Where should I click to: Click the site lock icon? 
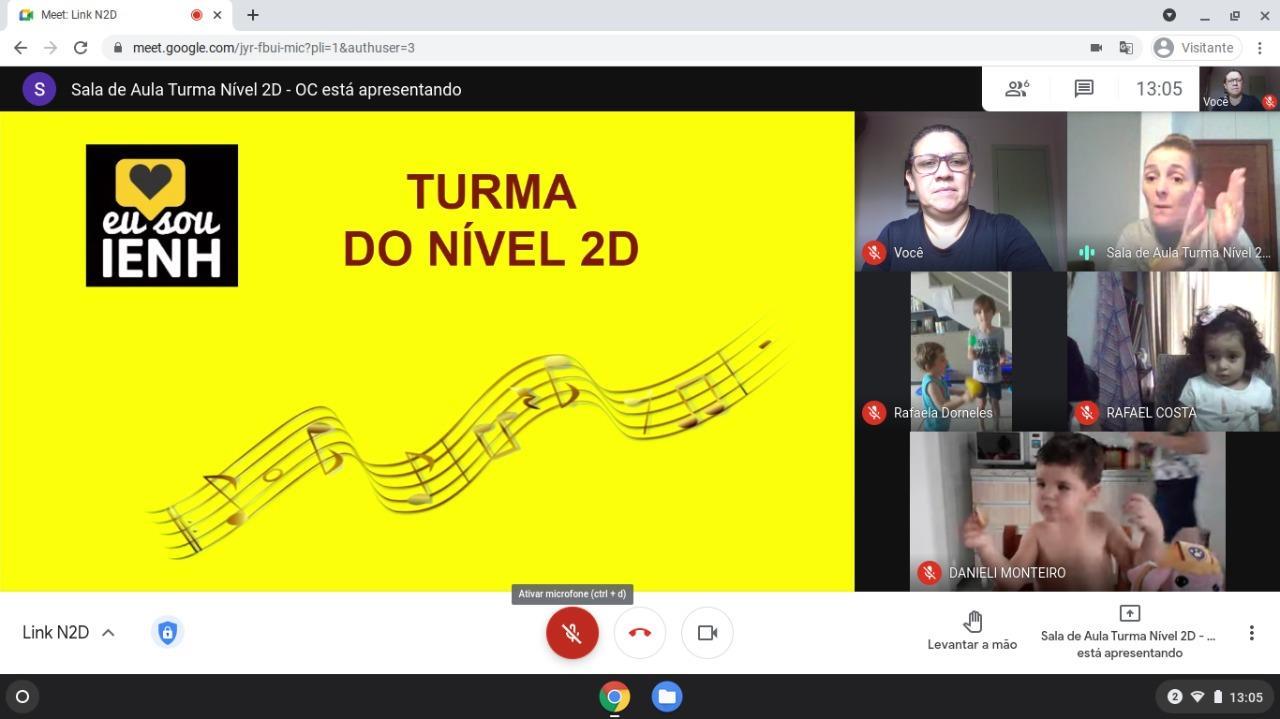118,47
